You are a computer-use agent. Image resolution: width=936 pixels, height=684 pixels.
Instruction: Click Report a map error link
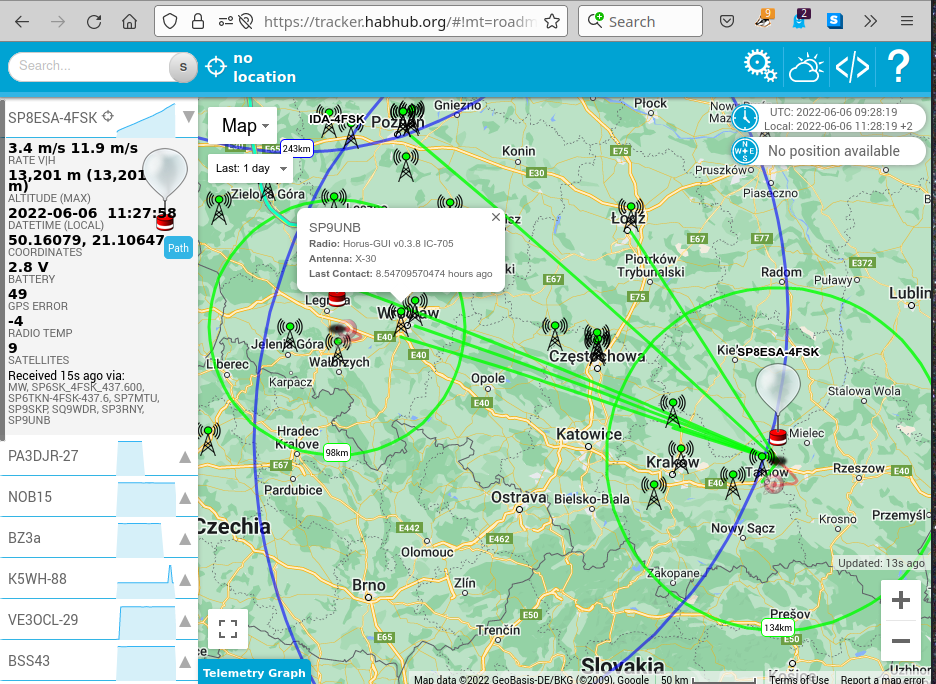coord(883,679)
